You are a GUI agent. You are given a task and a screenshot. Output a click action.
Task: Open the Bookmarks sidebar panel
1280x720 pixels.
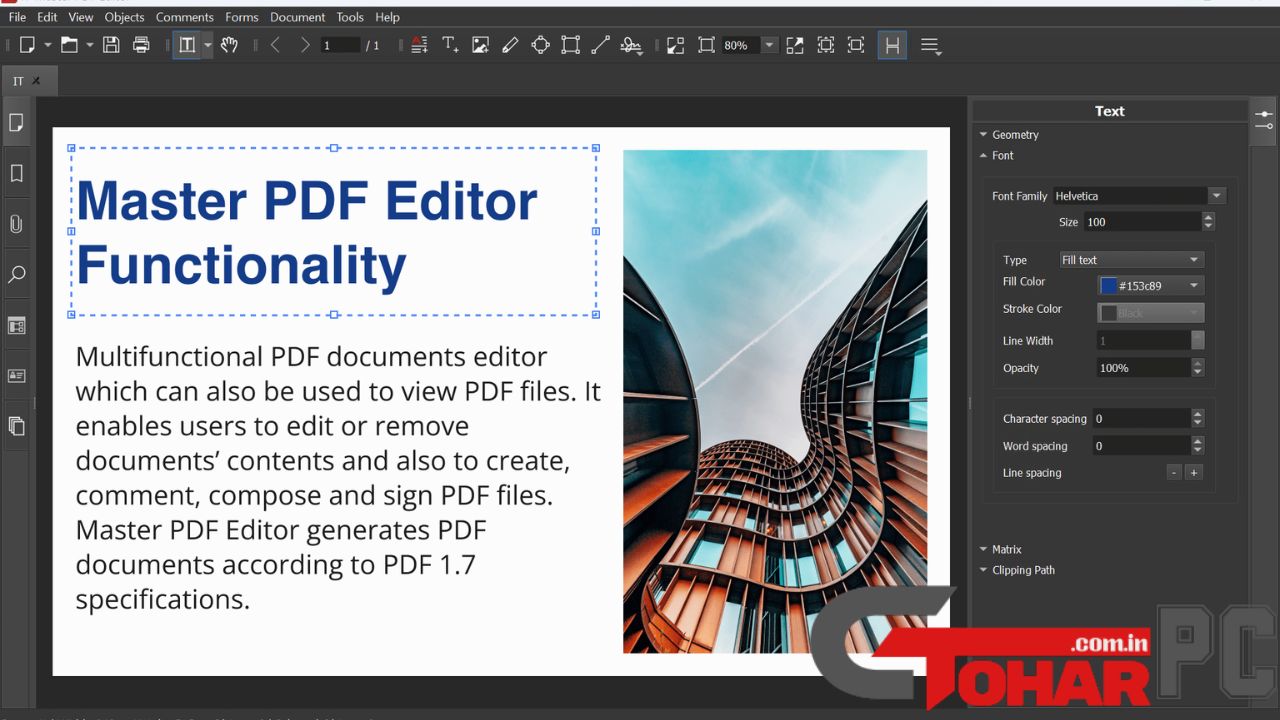(x=16, y=174)
